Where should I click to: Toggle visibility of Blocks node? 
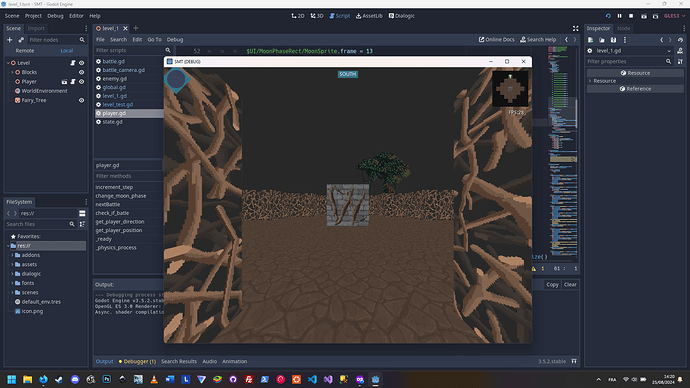81,72
